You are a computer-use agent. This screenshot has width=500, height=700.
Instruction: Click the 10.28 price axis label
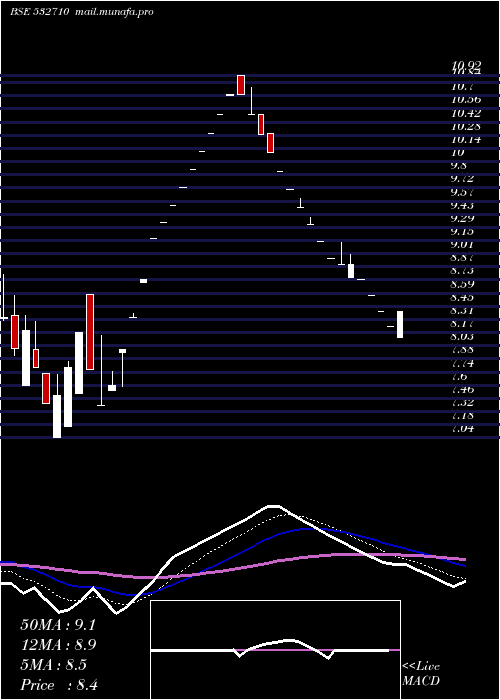tap(466, 126)
